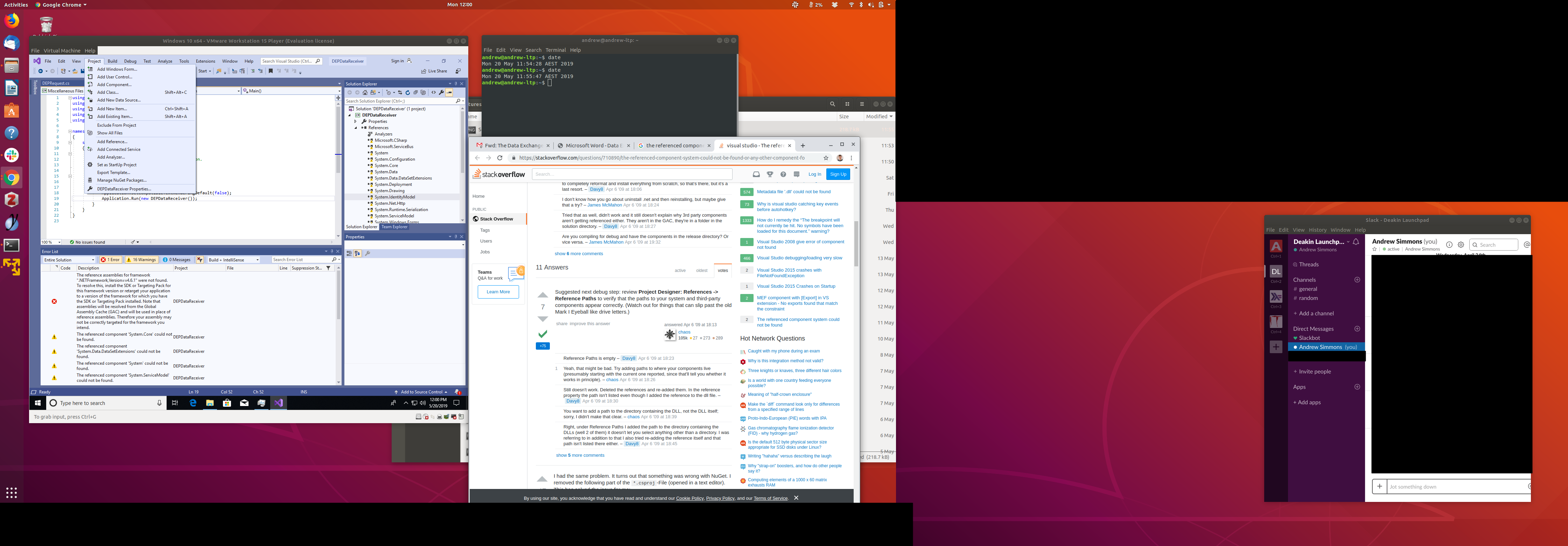Screen dimensions: 1568x546
Task: Click the show 6 more comments link
Action: point(578,254)
